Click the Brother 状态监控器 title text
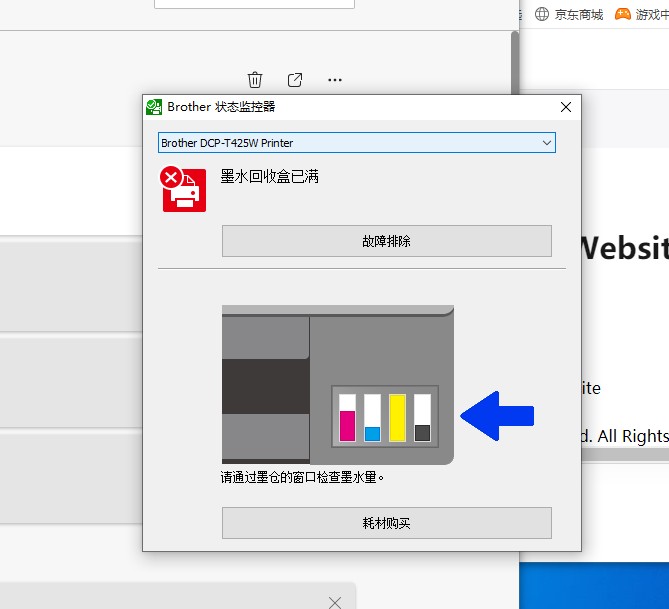This screenshot has height=609, width=669. coord(221,107)
